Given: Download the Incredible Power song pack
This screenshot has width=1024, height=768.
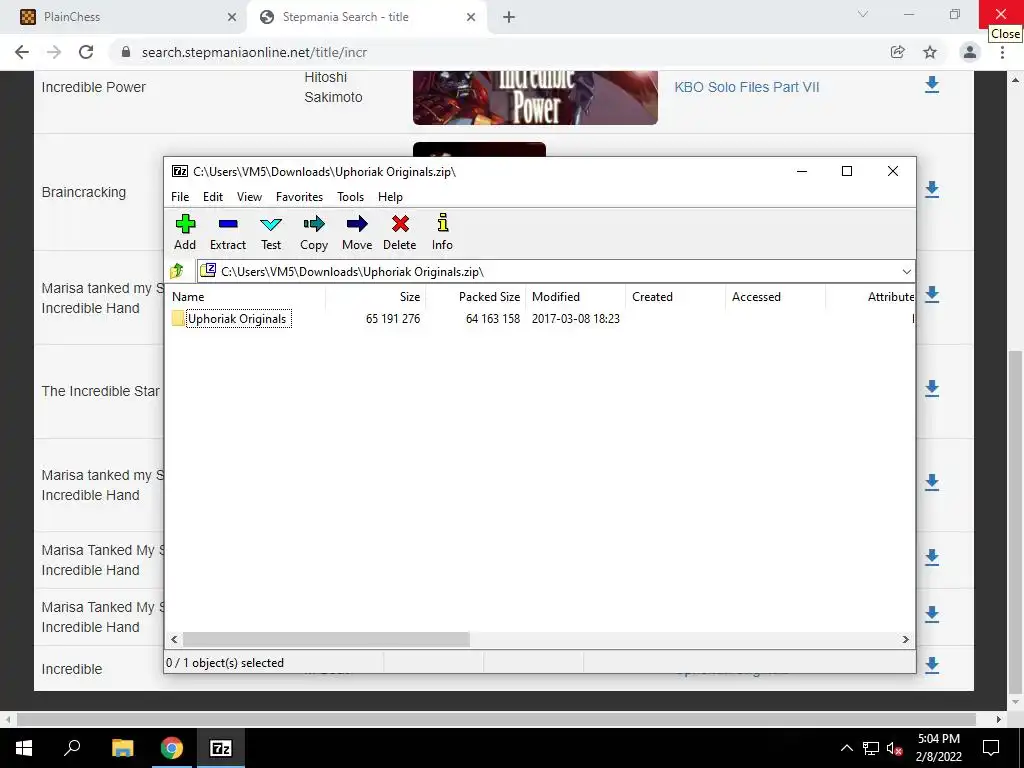Looking at the screenshot, I should pos(932,85).
